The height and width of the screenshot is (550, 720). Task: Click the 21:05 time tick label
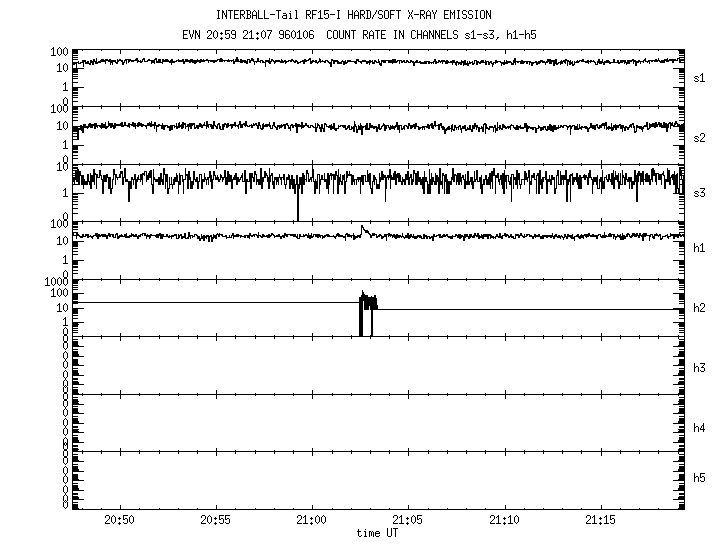pos(408,521)
